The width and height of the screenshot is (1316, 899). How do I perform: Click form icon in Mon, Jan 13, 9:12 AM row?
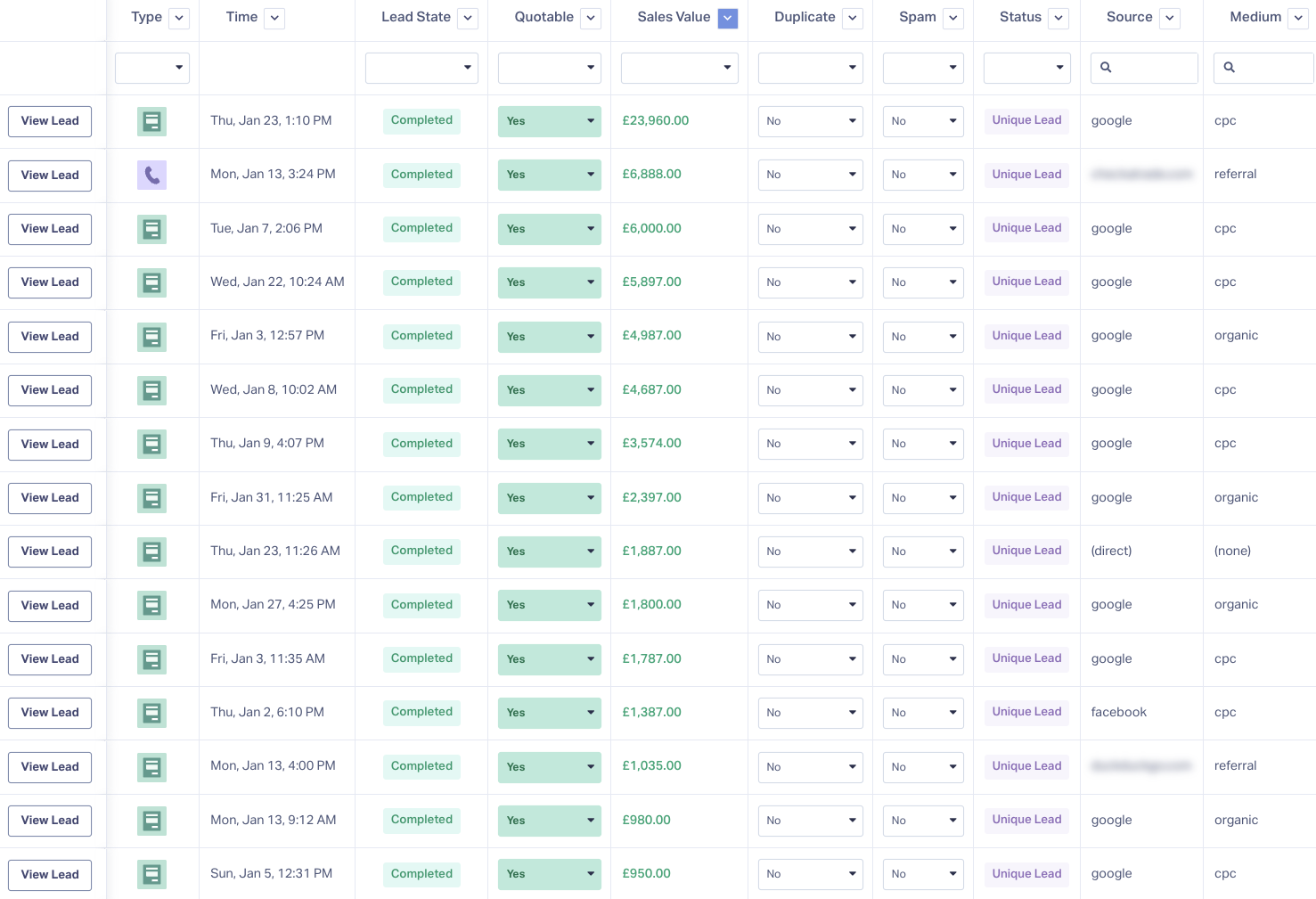tap(151, 821)
